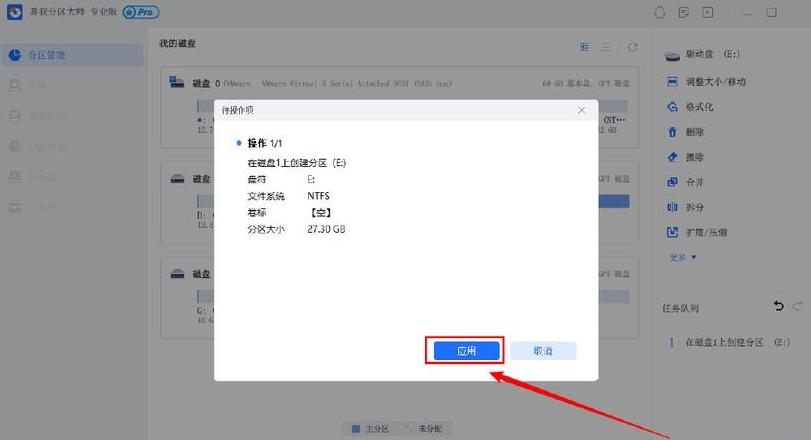Select the D: partition label
This screenshot has height=440, width=811.
tap(201, 215)
